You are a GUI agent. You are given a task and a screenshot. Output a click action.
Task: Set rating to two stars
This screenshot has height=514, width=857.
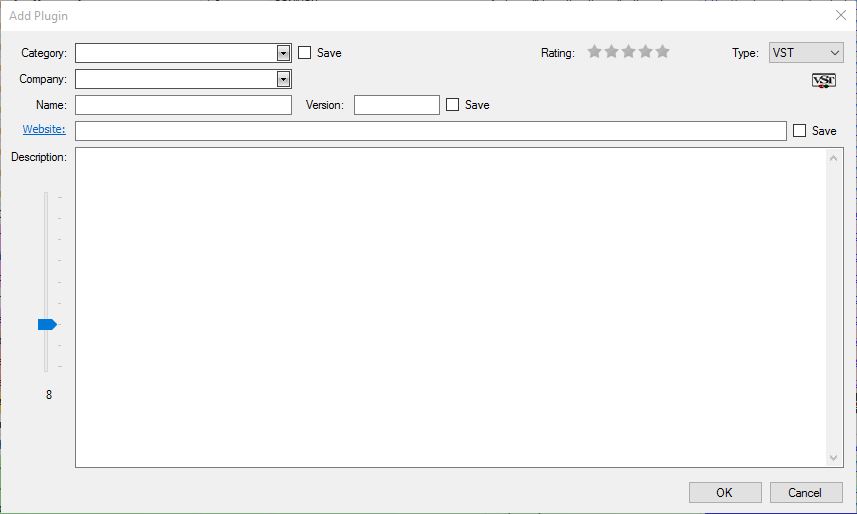click(x=612, y=52)
